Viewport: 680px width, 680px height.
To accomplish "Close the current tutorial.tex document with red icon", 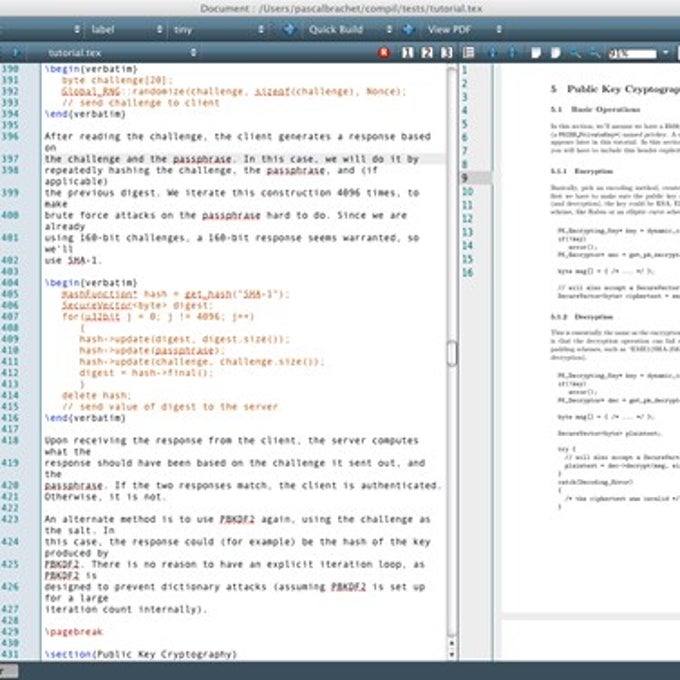I will pyautogui.click(x=384, y=53).
